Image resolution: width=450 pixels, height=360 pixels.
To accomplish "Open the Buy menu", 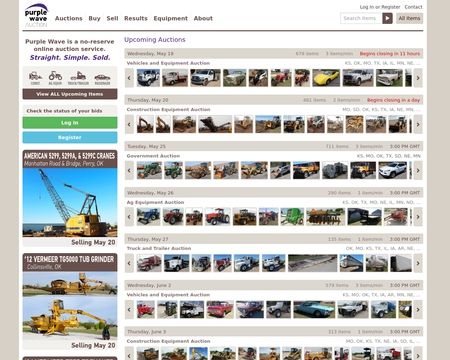I will click(x=94, y=18).
